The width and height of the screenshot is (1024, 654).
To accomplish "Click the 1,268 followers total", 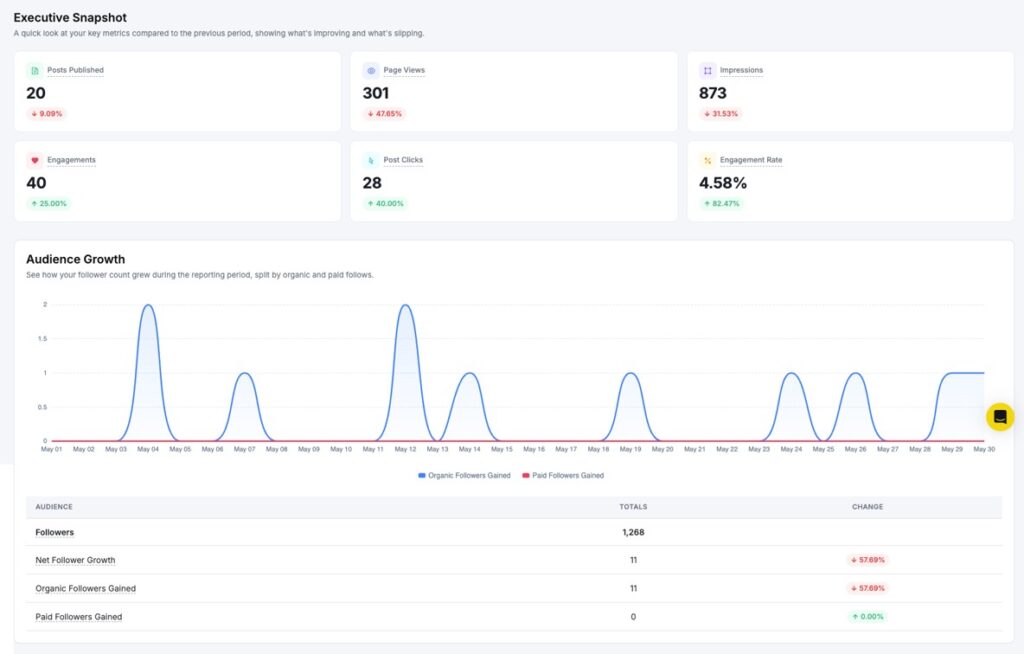I will (x=633, y=532).
